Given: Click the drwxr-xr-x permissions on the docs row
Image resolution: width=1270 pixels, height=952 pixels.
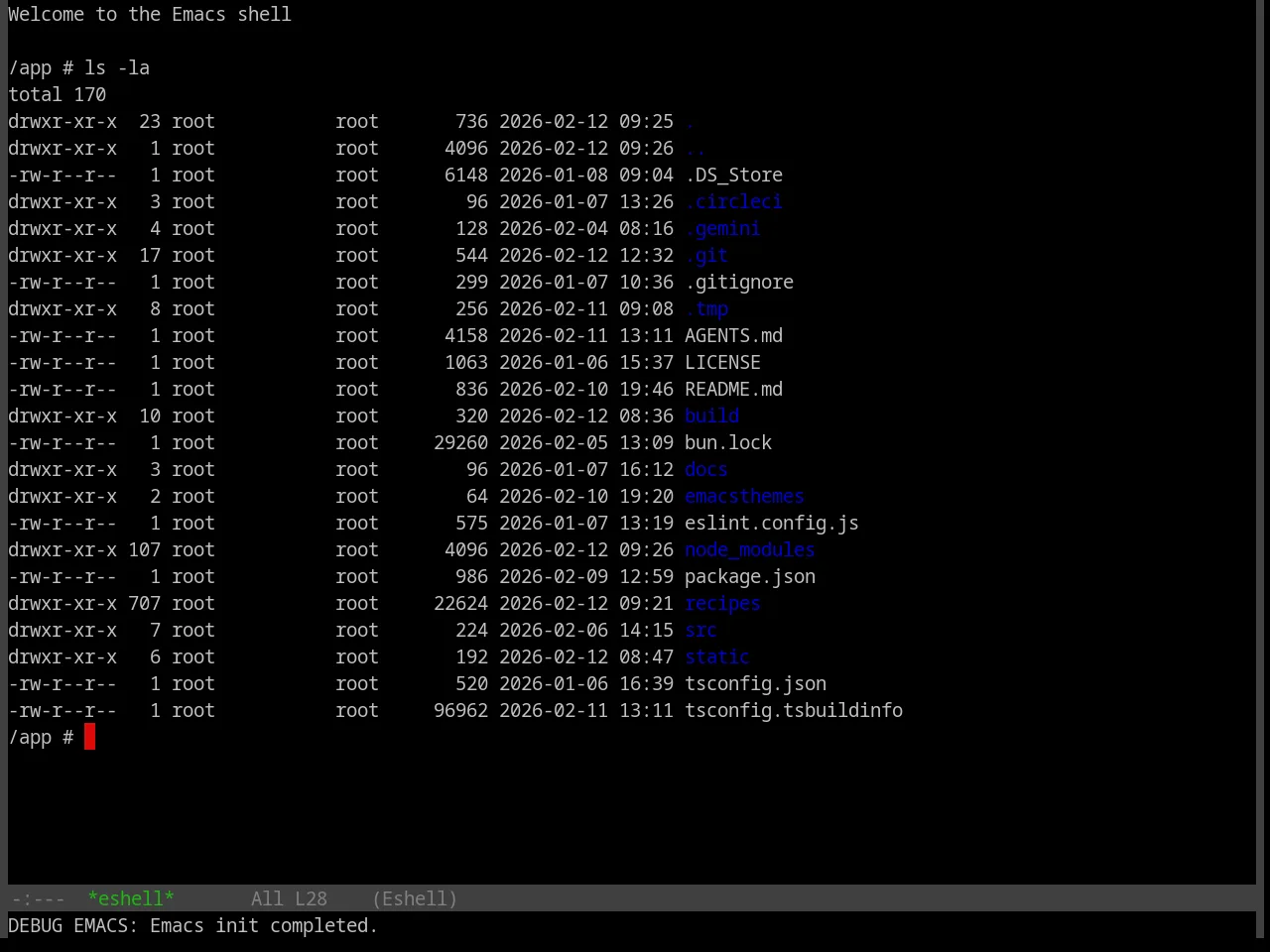Looking at the screenshot, I should (x=63, y=470).
